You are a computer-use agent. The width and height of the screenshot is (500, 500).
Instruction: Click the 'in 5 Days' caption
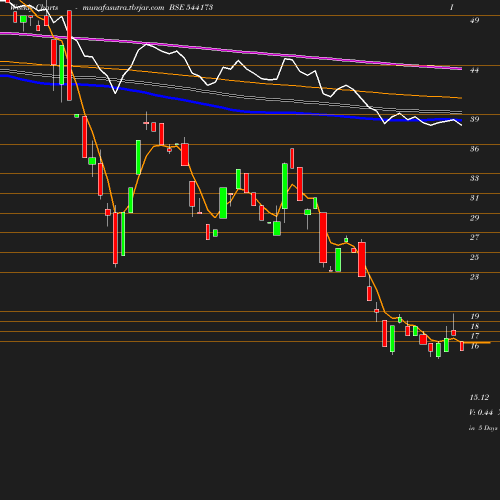coord(483,428)
